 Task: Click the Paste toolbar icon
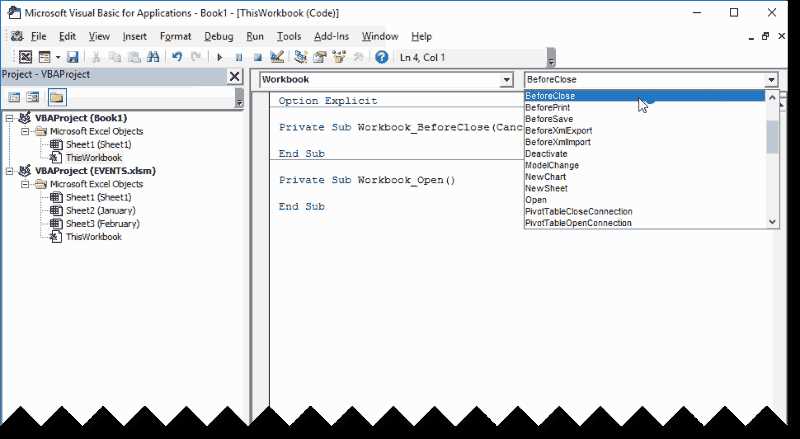(x=134, y=57)
